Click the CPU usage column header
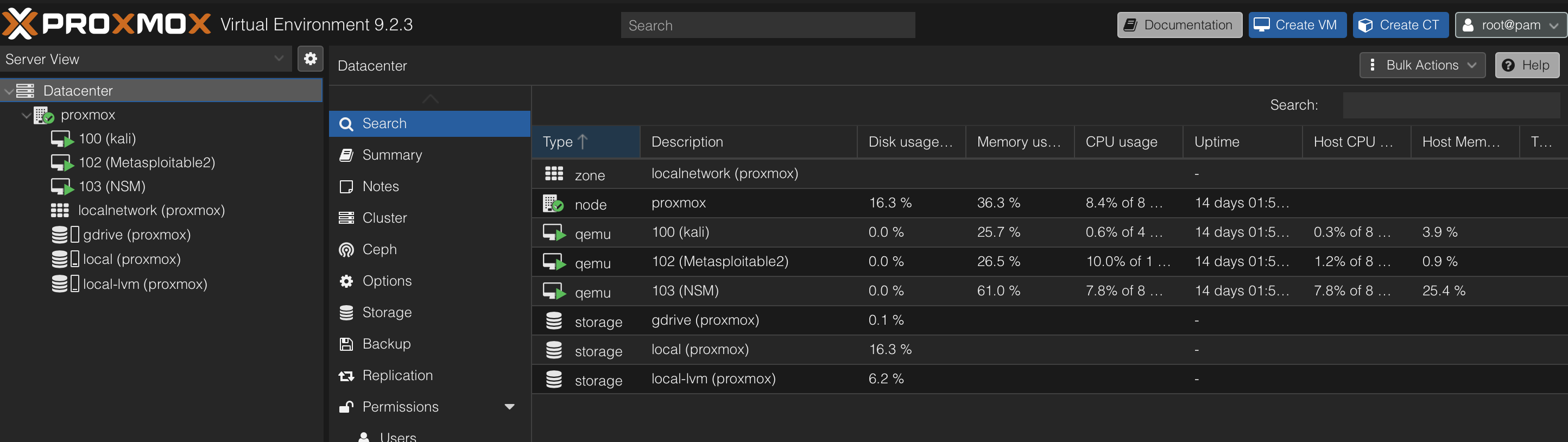 (1129, 142)
